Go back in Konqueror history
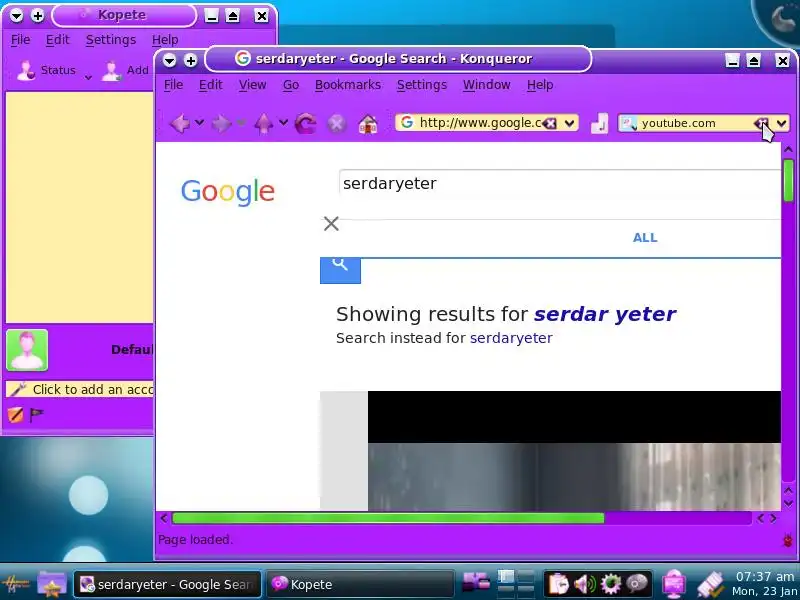 pos(180,123)
